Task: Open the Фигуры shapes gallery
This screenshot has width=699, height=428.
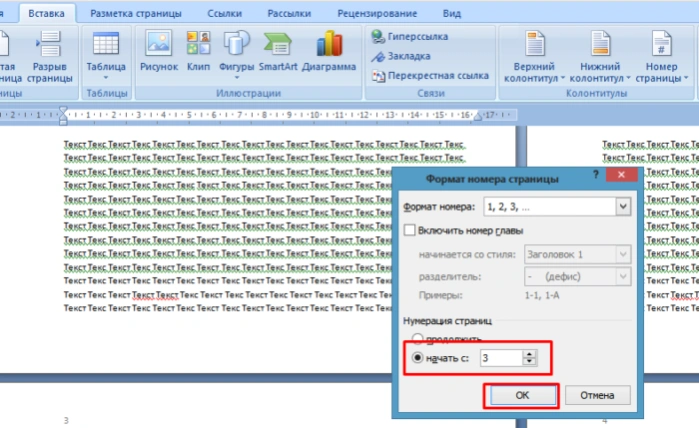Action: [236, 54]
